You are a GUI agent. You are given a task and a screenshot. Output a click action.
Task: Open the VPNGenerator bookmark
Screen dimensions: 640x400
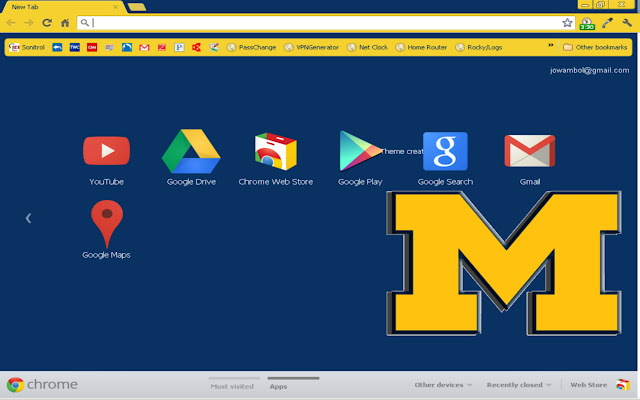point(311,47)
